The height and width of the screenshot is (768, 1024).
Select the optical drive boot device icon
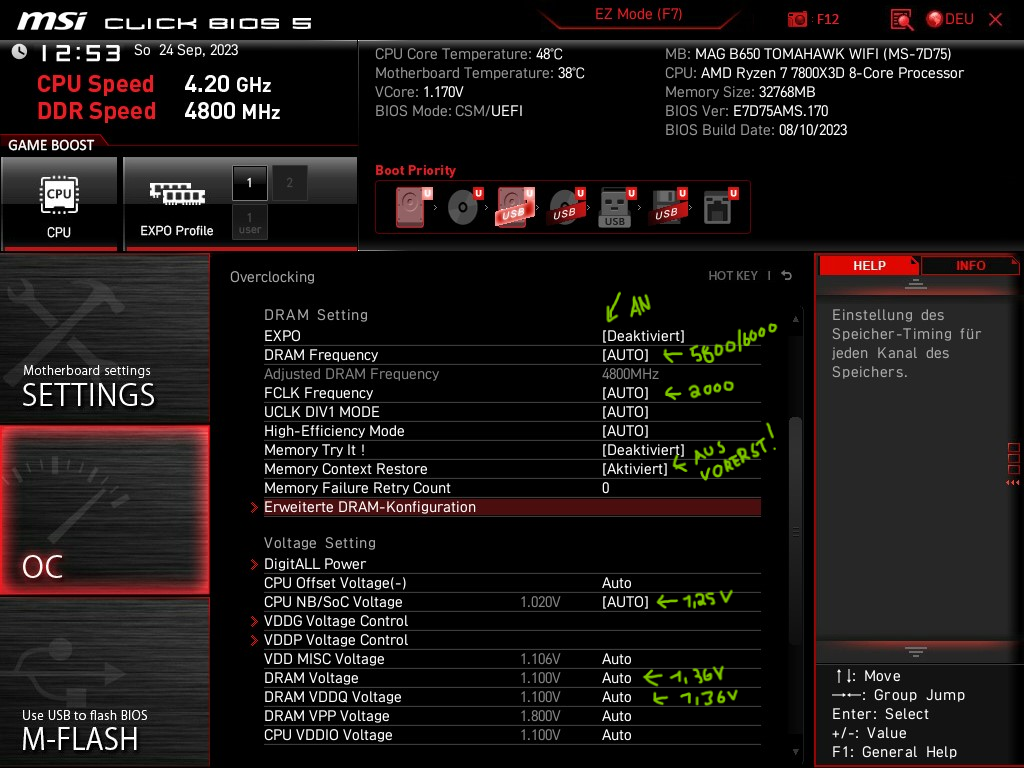coord(464,206)
